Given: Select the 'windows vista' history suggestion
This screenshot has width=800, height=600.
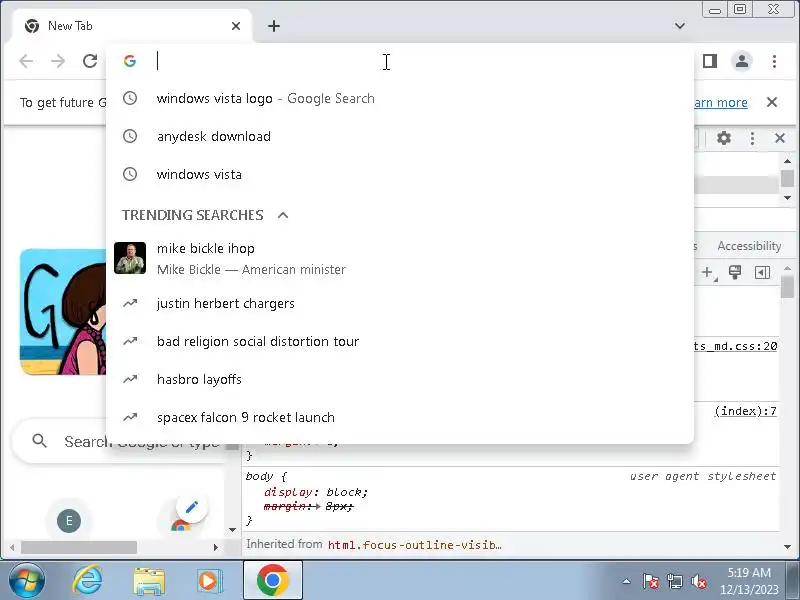Looking at the screenshot, I should coord(400,174).
